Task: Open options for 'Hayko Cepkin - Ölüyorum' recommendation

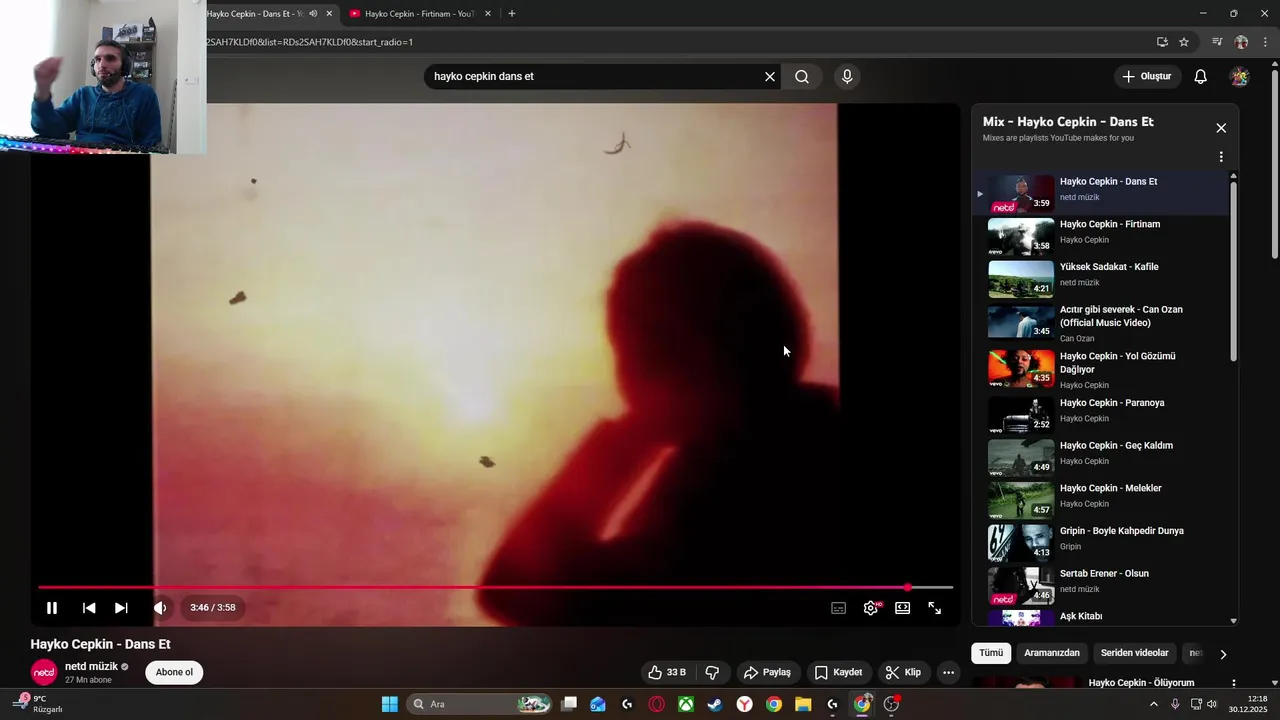Action: coord(1234,683)
